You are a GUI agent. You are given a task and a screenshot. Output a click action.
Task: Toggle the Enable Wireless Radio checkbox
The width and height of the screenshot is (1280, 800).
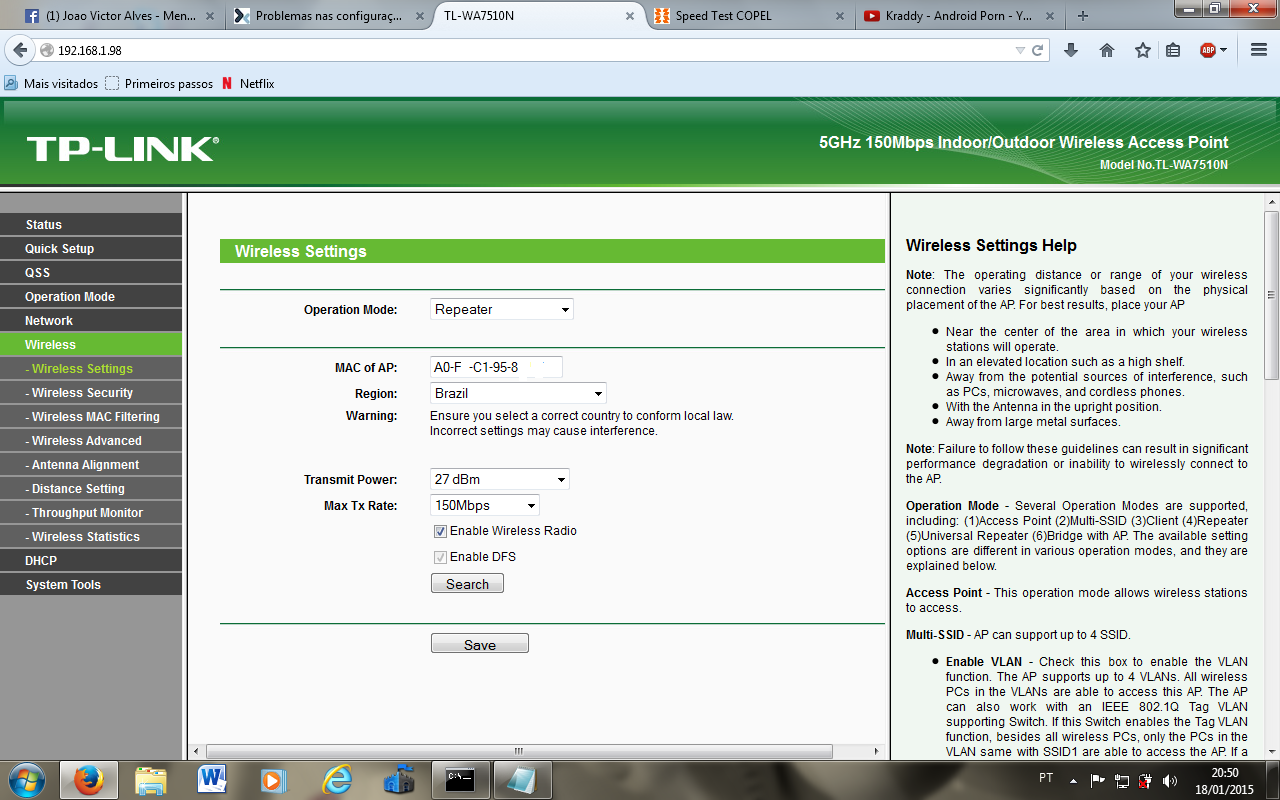[x=440, y=531]
